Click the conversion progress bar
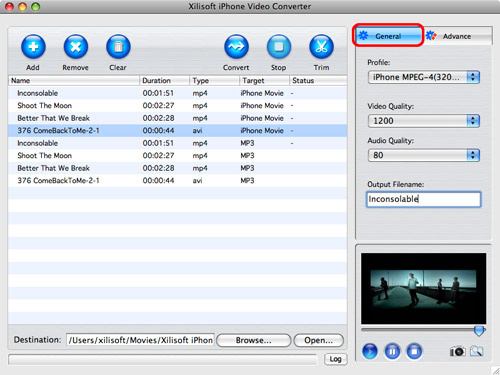The image size is (500, 375). 163,360
